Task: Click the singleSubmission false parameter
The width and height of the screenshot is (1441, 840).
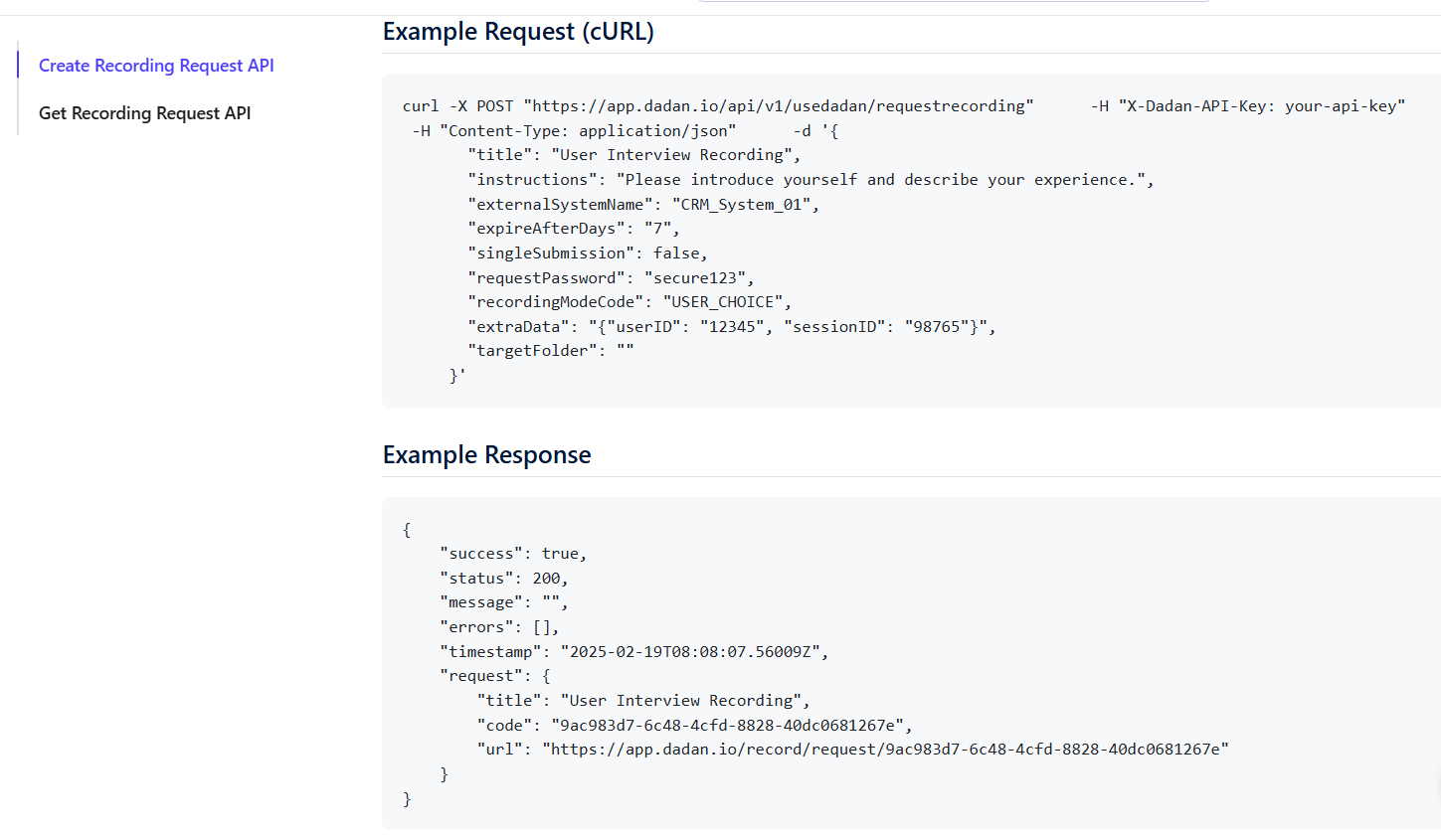Action: click(x=587, y=253)
